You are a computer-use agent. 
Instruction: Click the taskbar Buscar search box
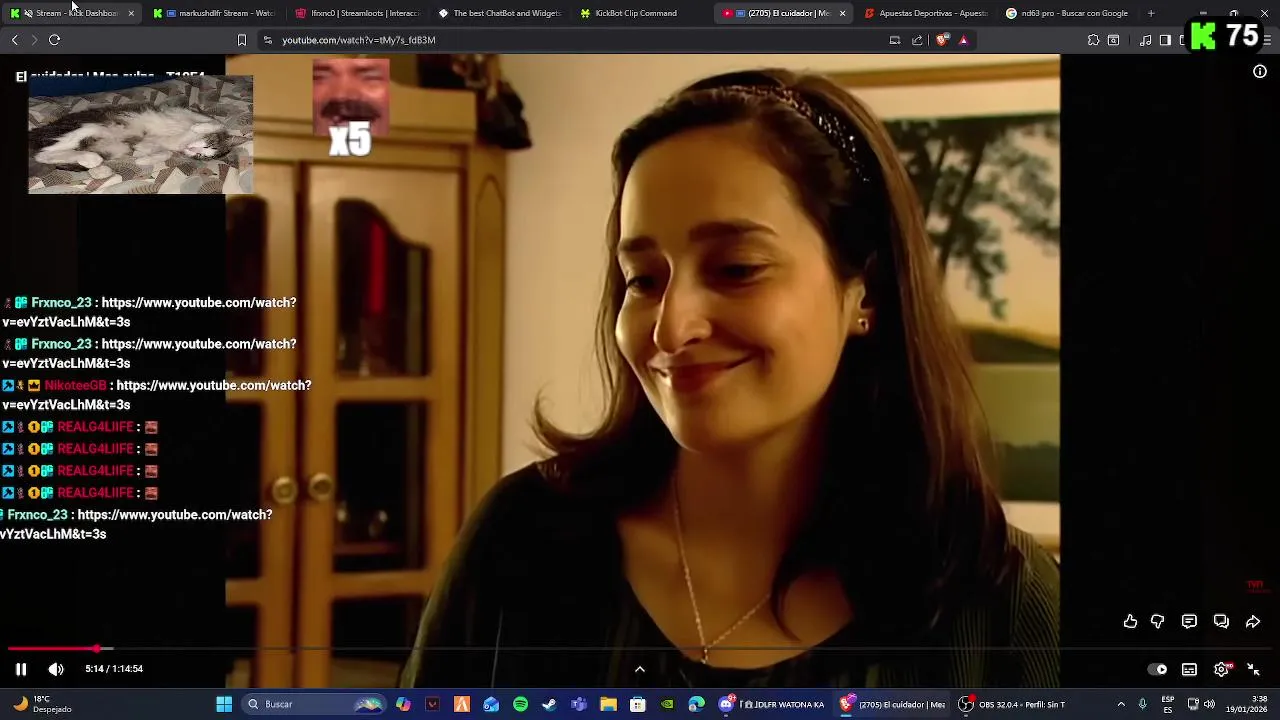[x=315, y=704]
